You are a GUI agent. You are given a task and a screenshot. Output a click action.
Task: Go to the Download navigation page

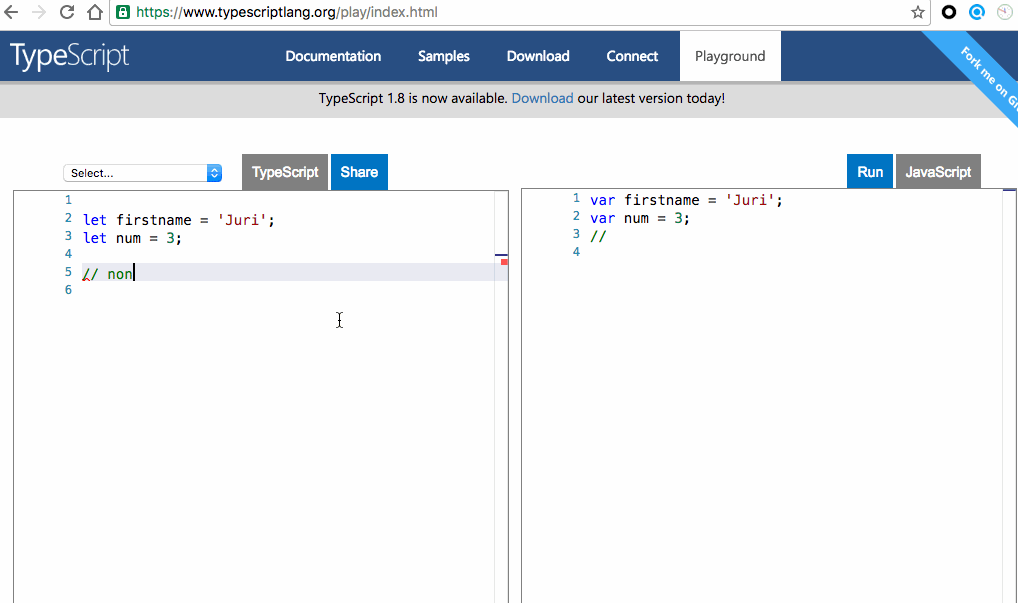[537, 56]
